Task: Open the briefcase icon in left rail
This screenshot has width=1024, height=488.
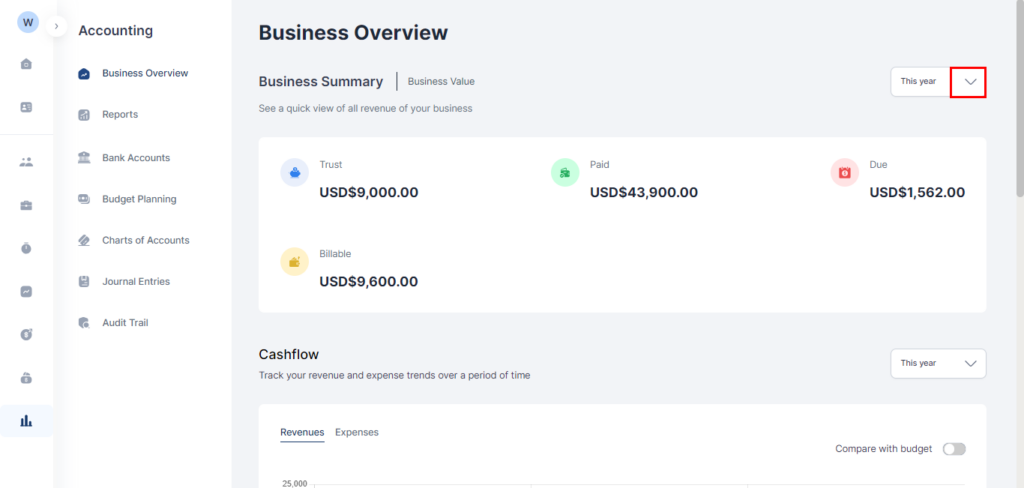Action: (26, 206)
